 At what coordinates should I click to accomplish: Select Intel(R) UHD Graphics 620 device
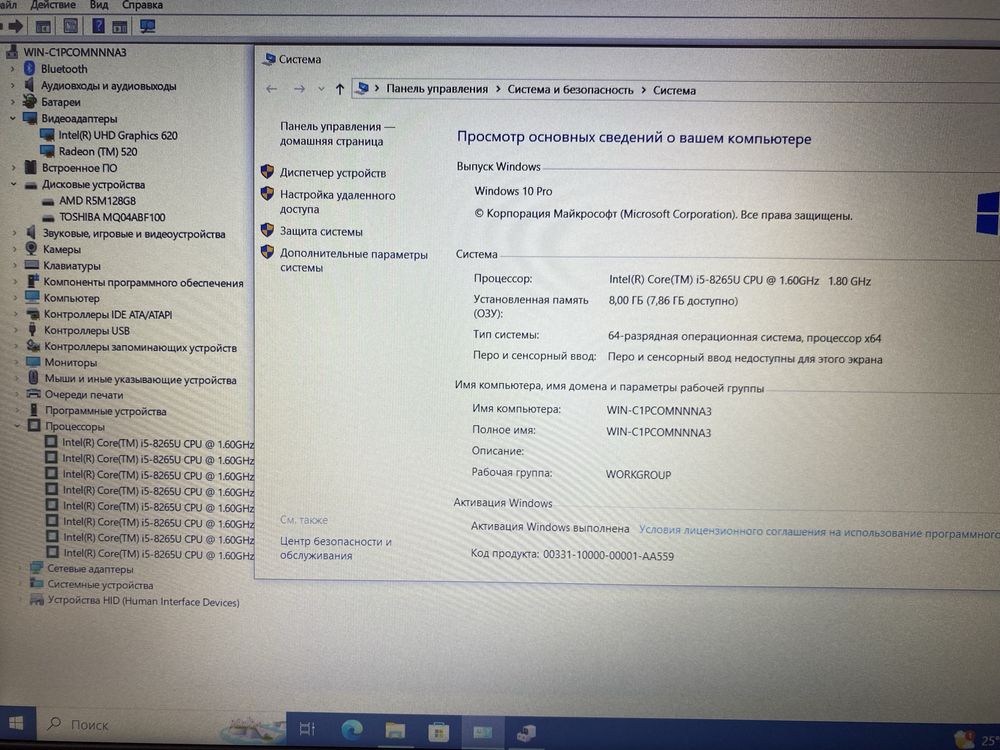coord(118,135)
